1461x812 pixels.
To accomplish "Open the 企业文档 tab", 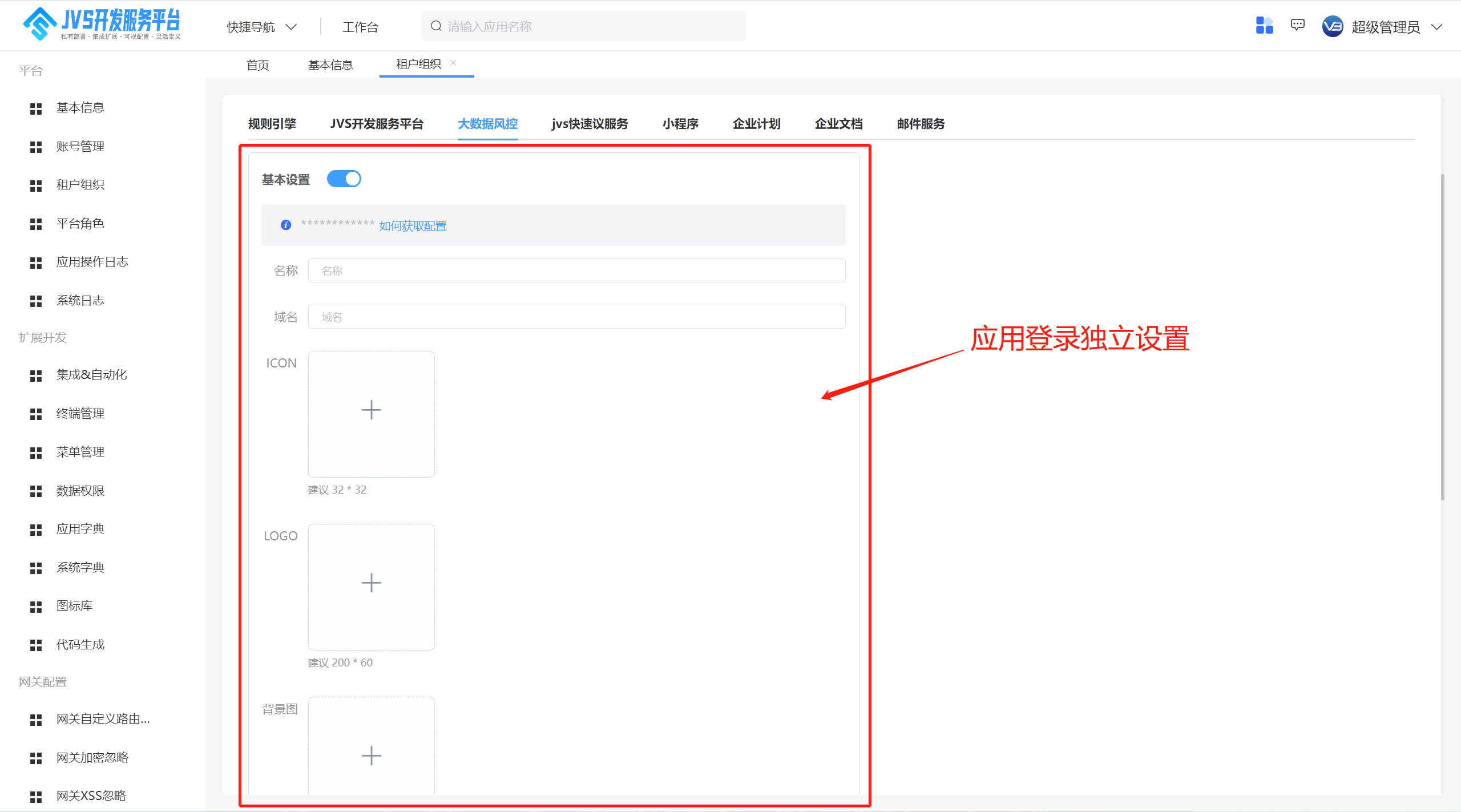I will [839, 124].
